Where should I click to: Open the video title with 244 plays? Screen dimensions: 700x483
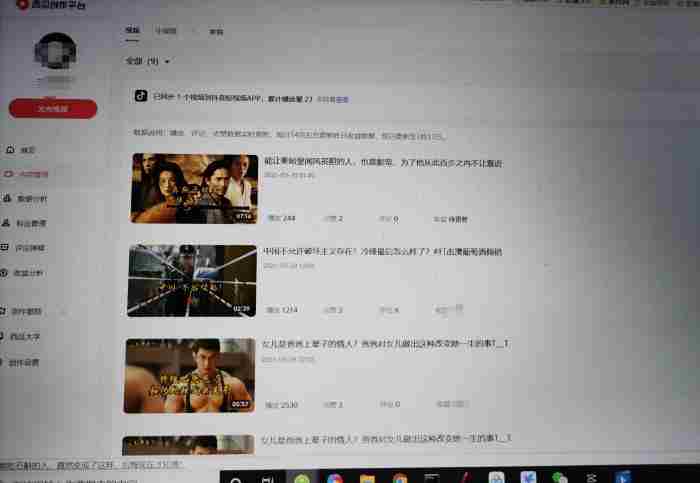click(383, 162)
